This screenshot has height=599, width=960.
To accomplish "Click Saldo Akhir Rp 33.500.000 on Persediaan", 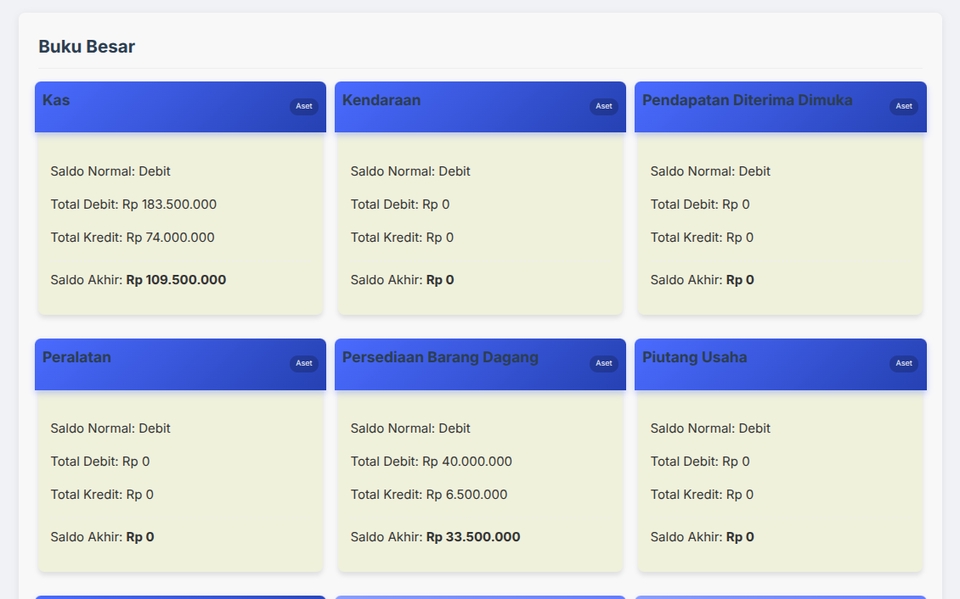I will (x=435, y=537).
